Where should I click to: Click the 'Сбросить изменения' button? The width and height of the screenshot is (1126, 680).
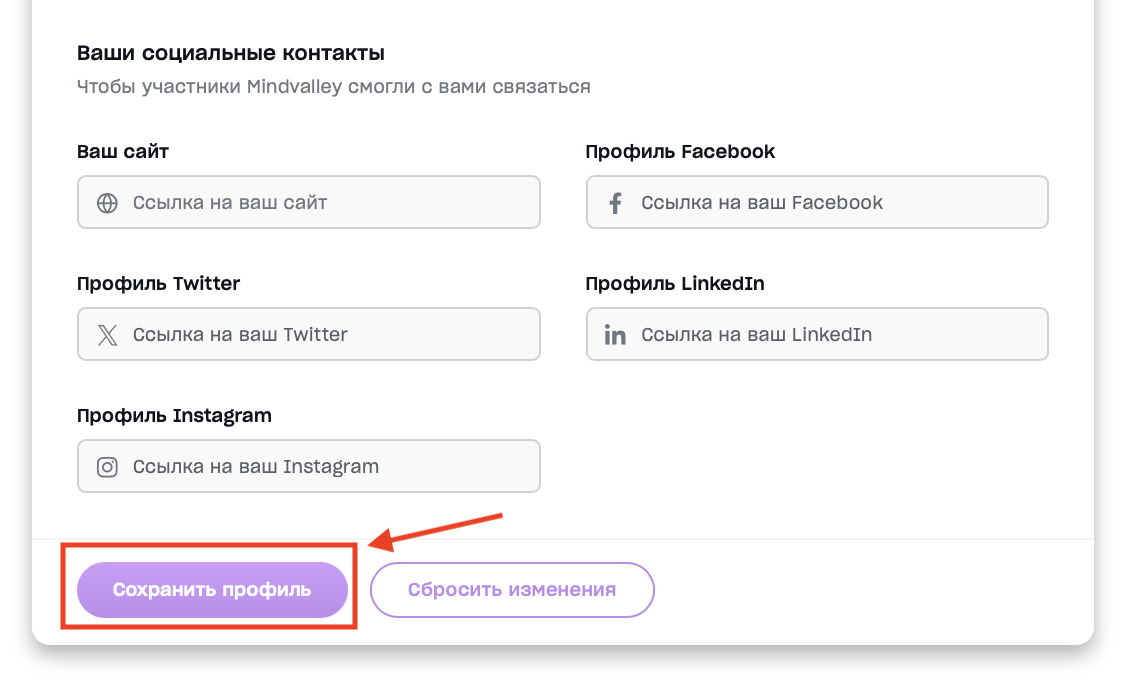(512, 590)
